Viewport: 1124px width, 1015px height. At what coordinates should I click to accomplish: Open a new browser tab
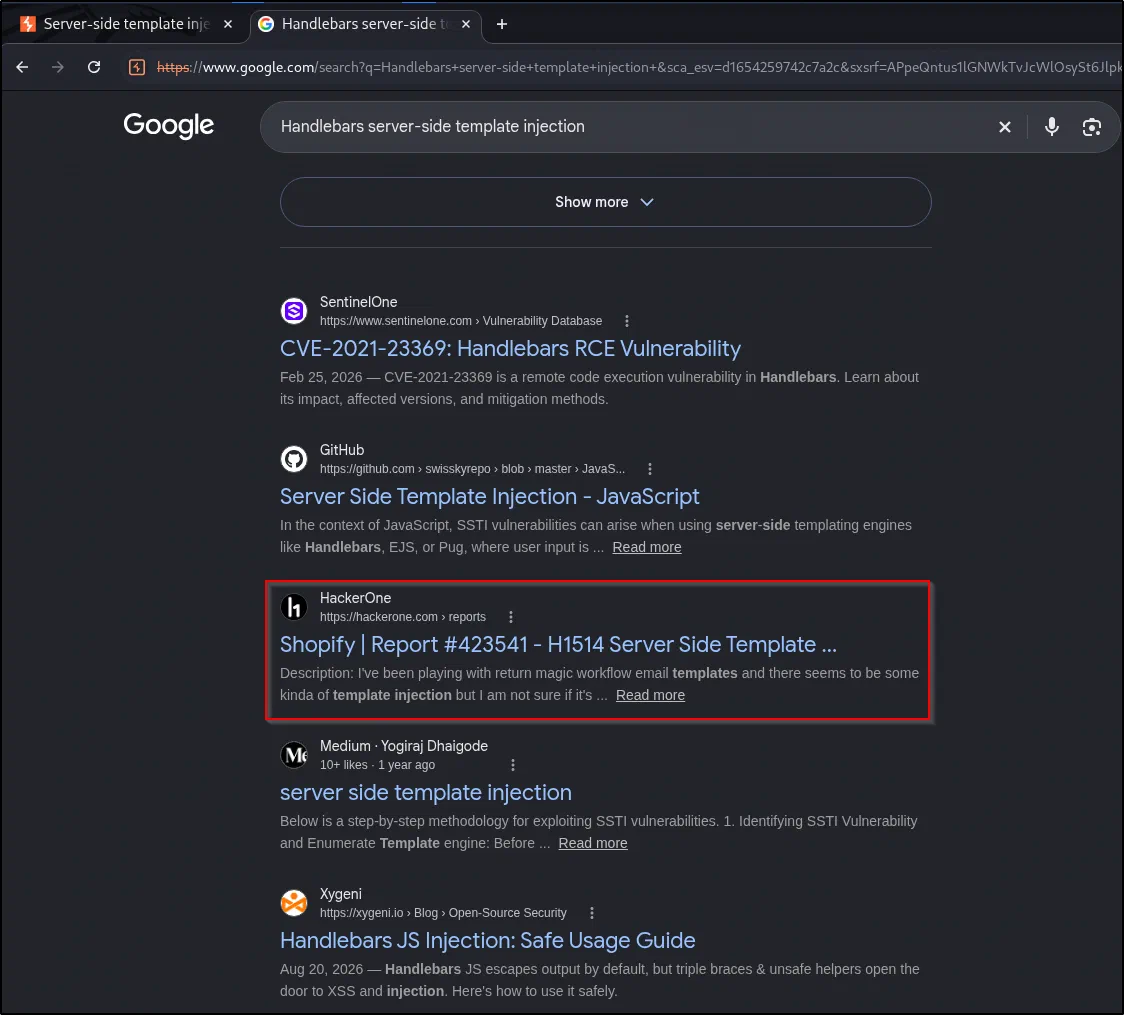502,24
